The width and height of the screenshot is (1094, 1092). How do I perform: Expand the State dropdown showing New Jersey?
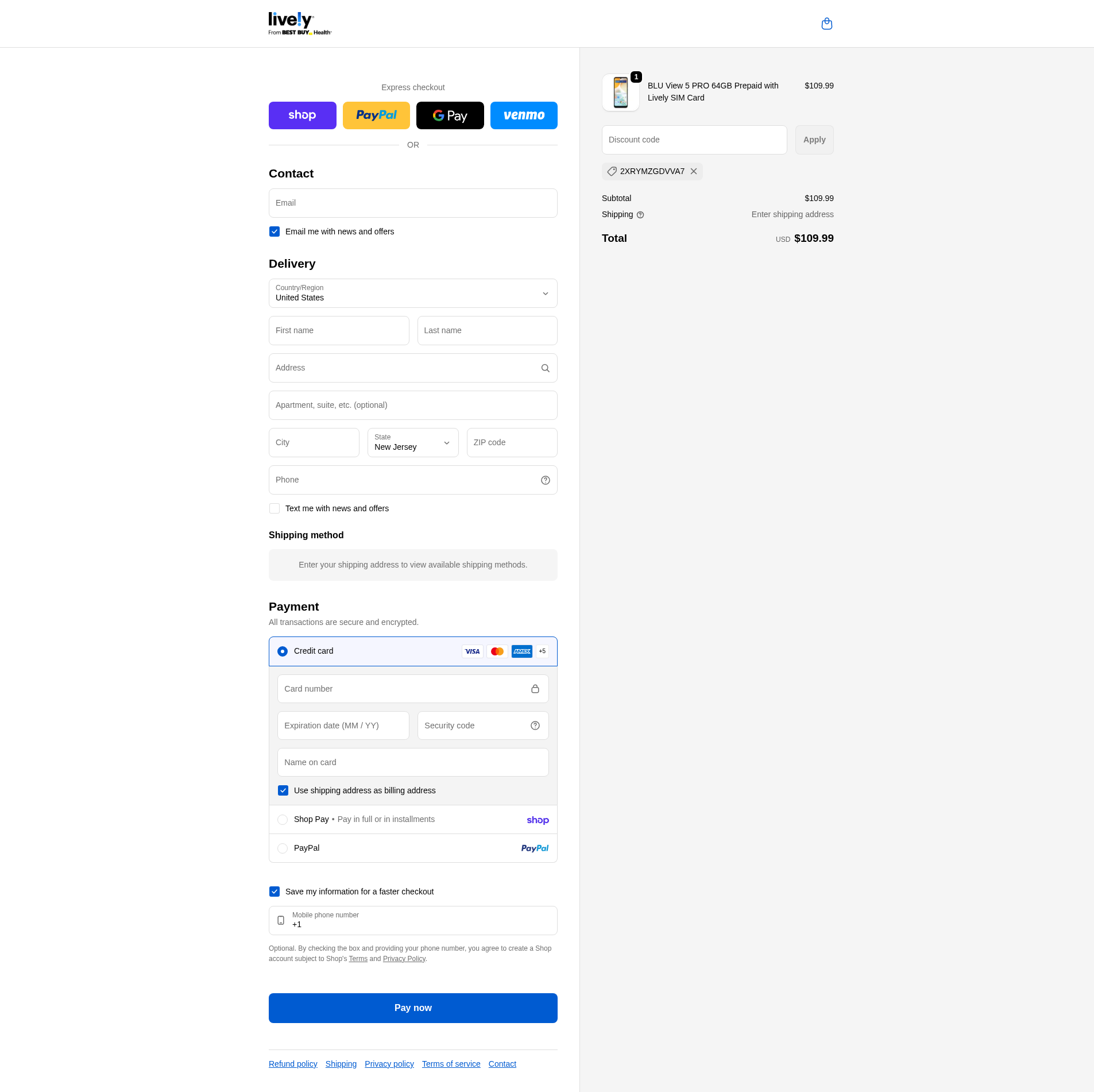[x=412, y=443]
